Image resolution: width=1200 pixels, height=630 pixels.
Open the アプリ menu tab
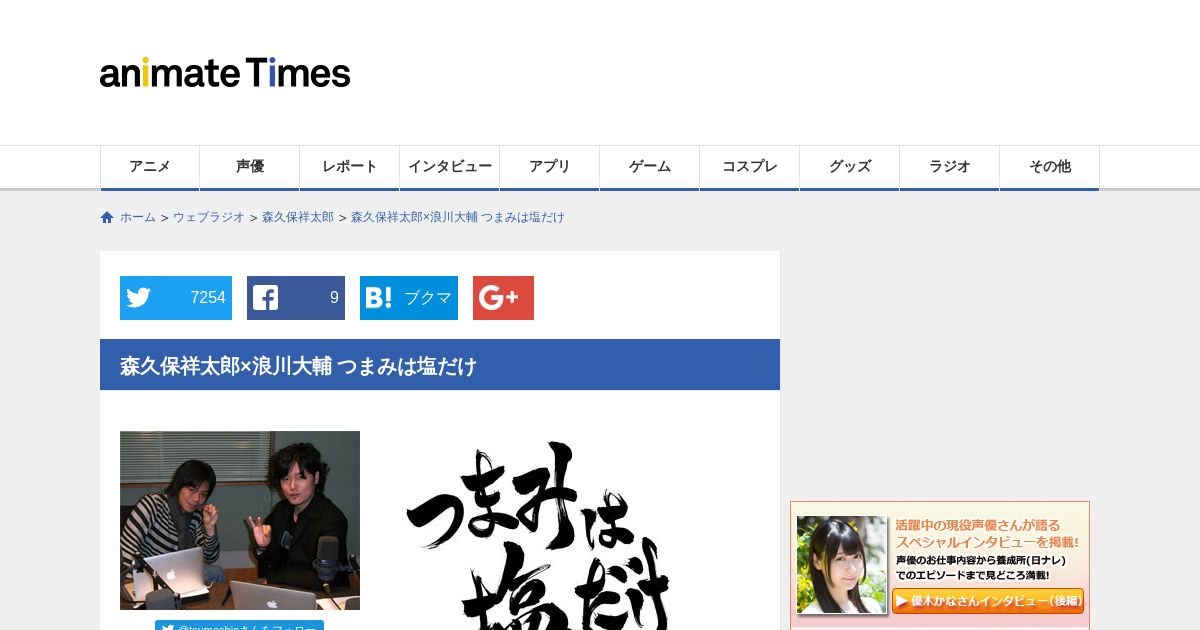(550, 167)
